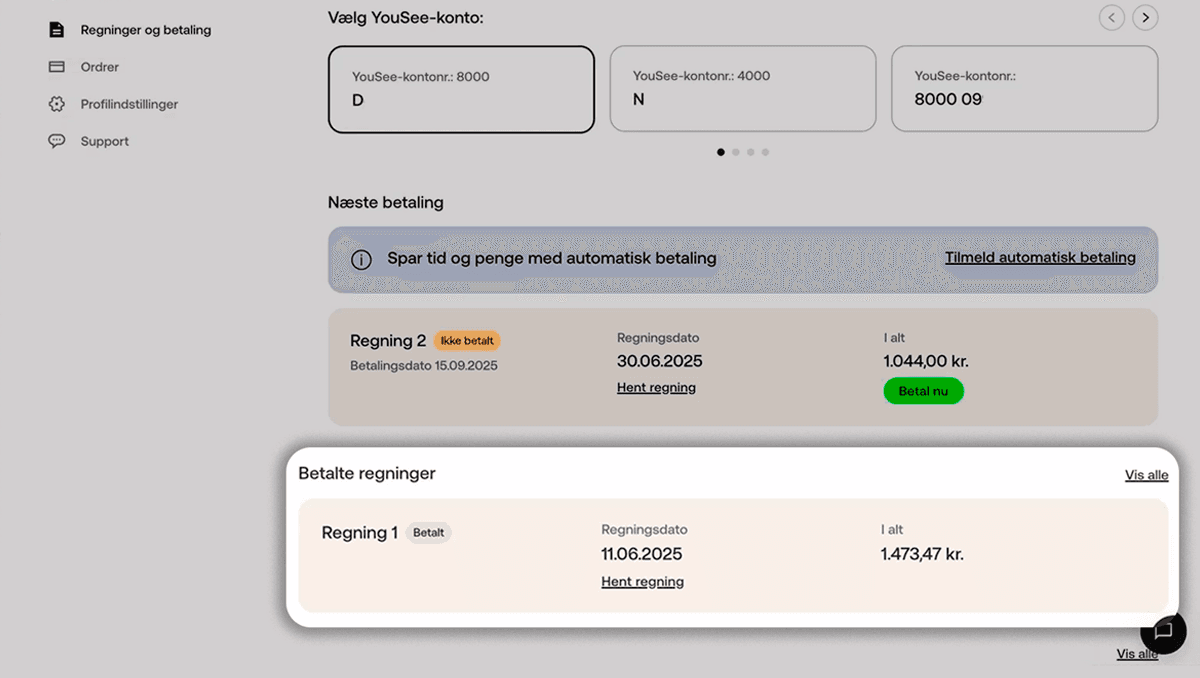
Task: Download Regning 1 via Hent regning
Action: [642, 582]
